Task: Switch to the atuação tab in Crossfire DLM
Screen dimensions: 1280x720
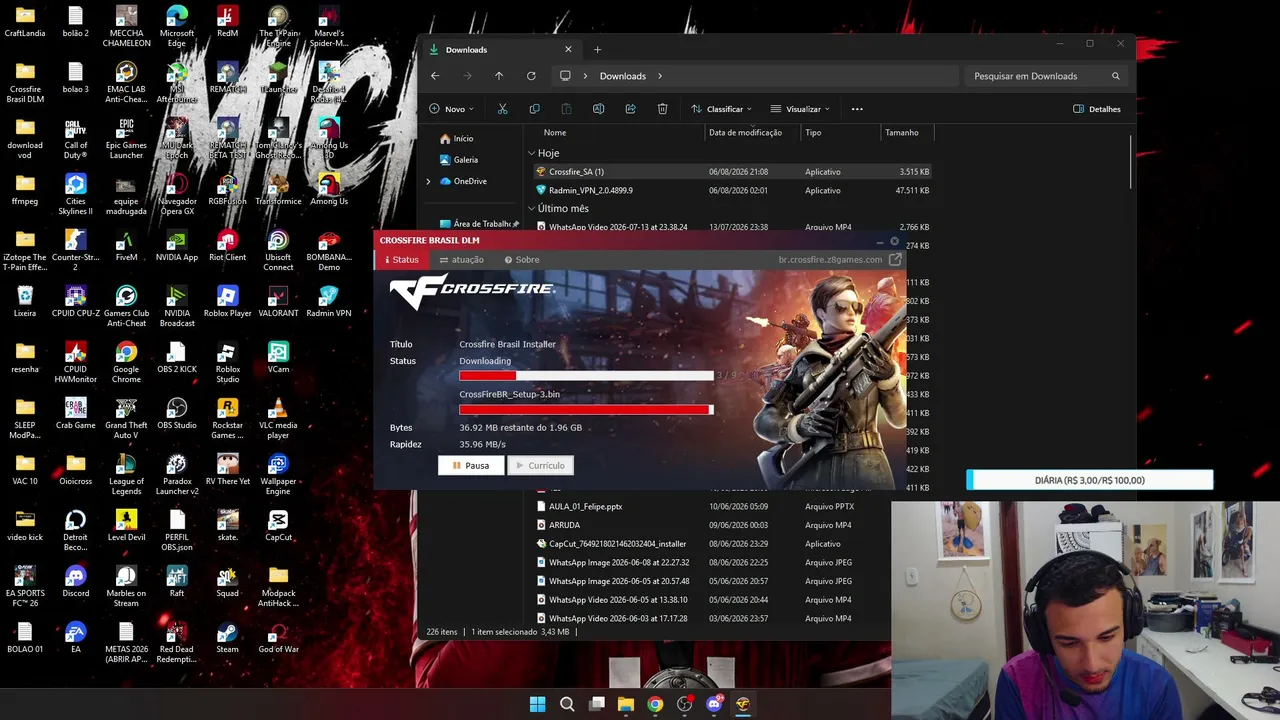Action: 462,260
